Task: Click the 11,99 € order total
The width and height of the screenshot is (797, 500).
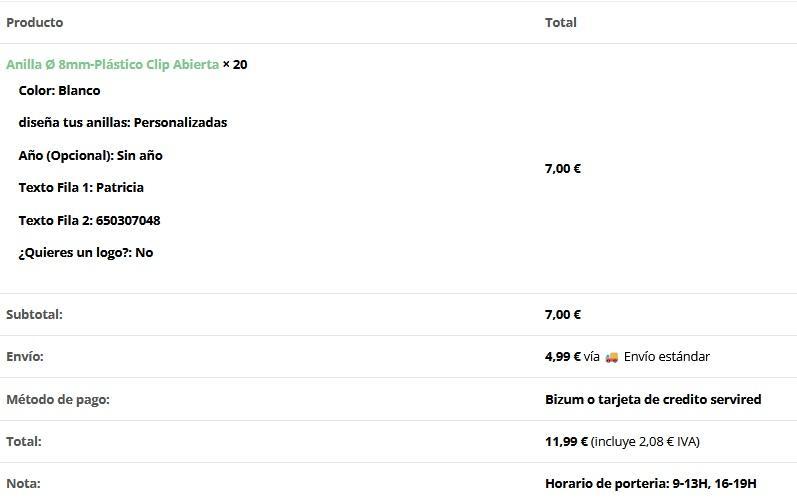Action: pos(566,442)
